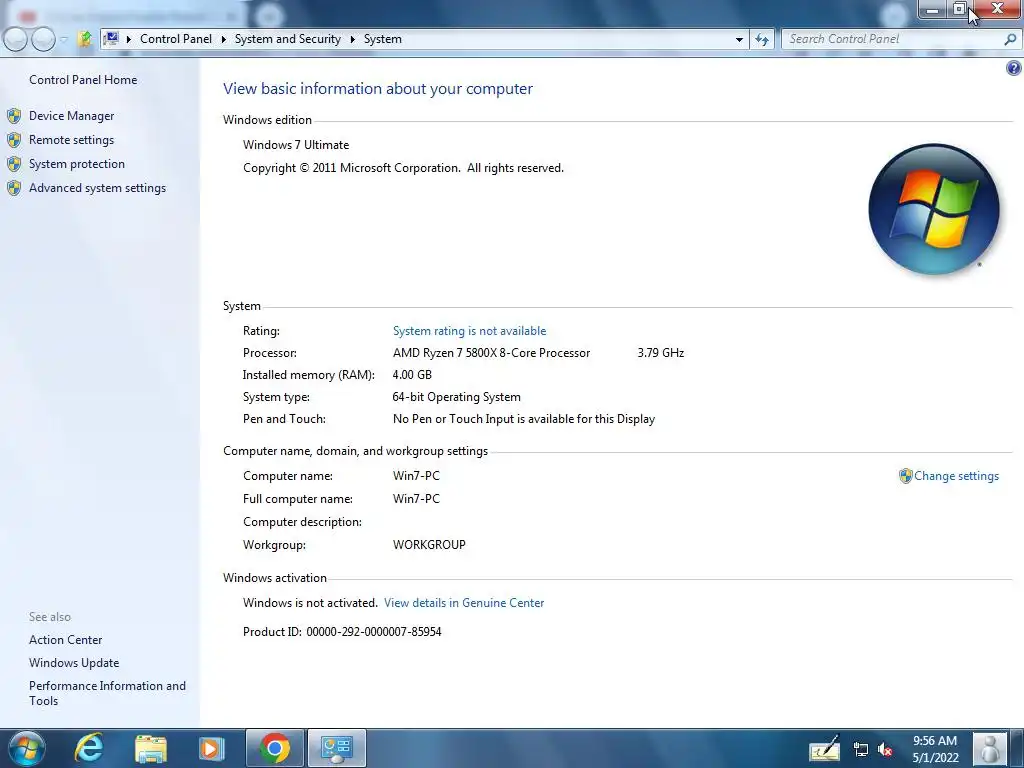This screenshot has height=768, width=1024.
Task: Launch Internet Explorer from taskbar
Action: coord(89,748)
